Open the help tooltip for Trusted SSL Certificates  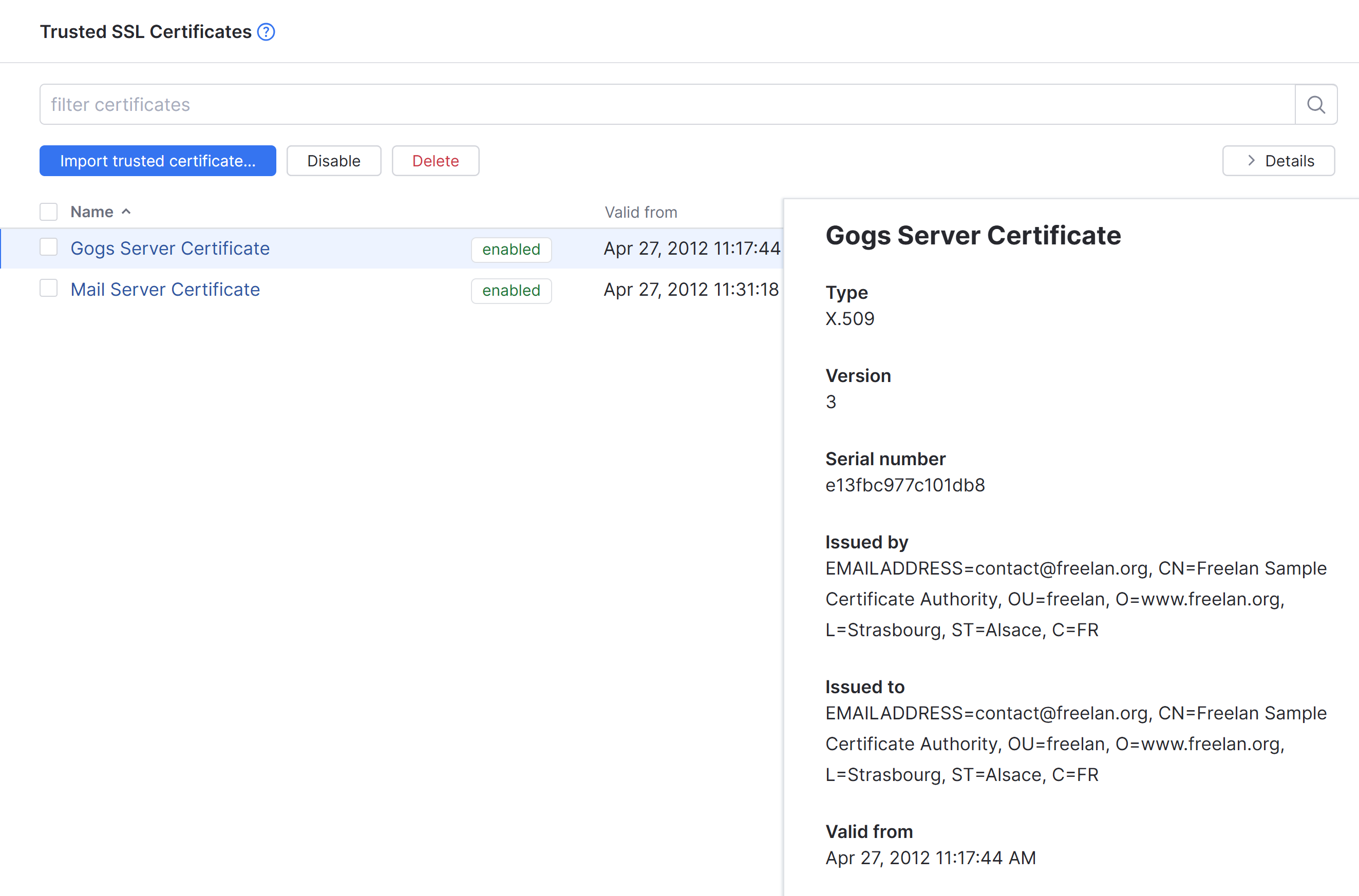[x=267, y=32]
